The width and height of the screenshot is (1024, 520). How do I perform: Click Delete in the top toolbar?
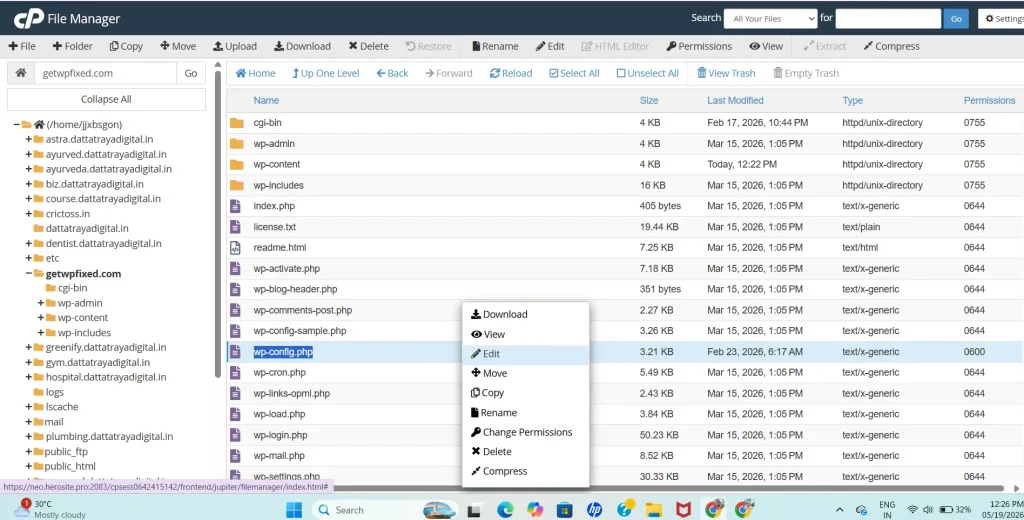click(x=368, y=46)
